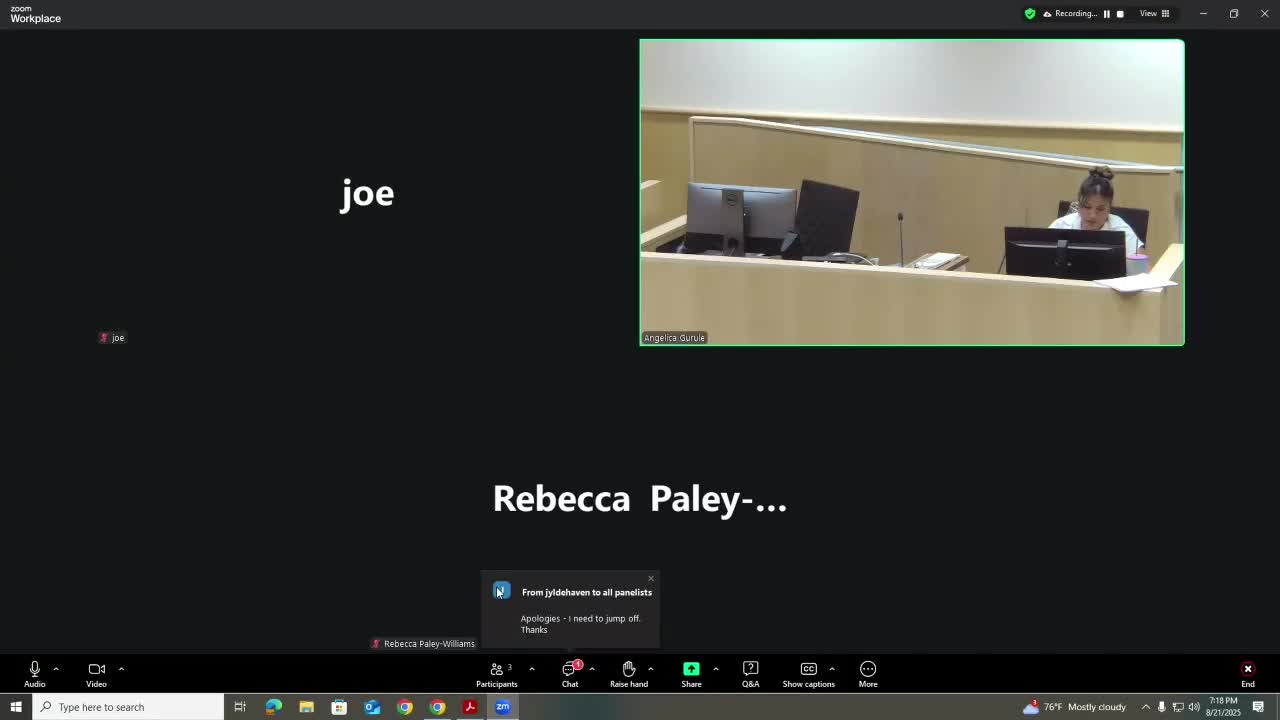1280x720 pixels.
Task: Pause the recording
Action: [1107, 14]
